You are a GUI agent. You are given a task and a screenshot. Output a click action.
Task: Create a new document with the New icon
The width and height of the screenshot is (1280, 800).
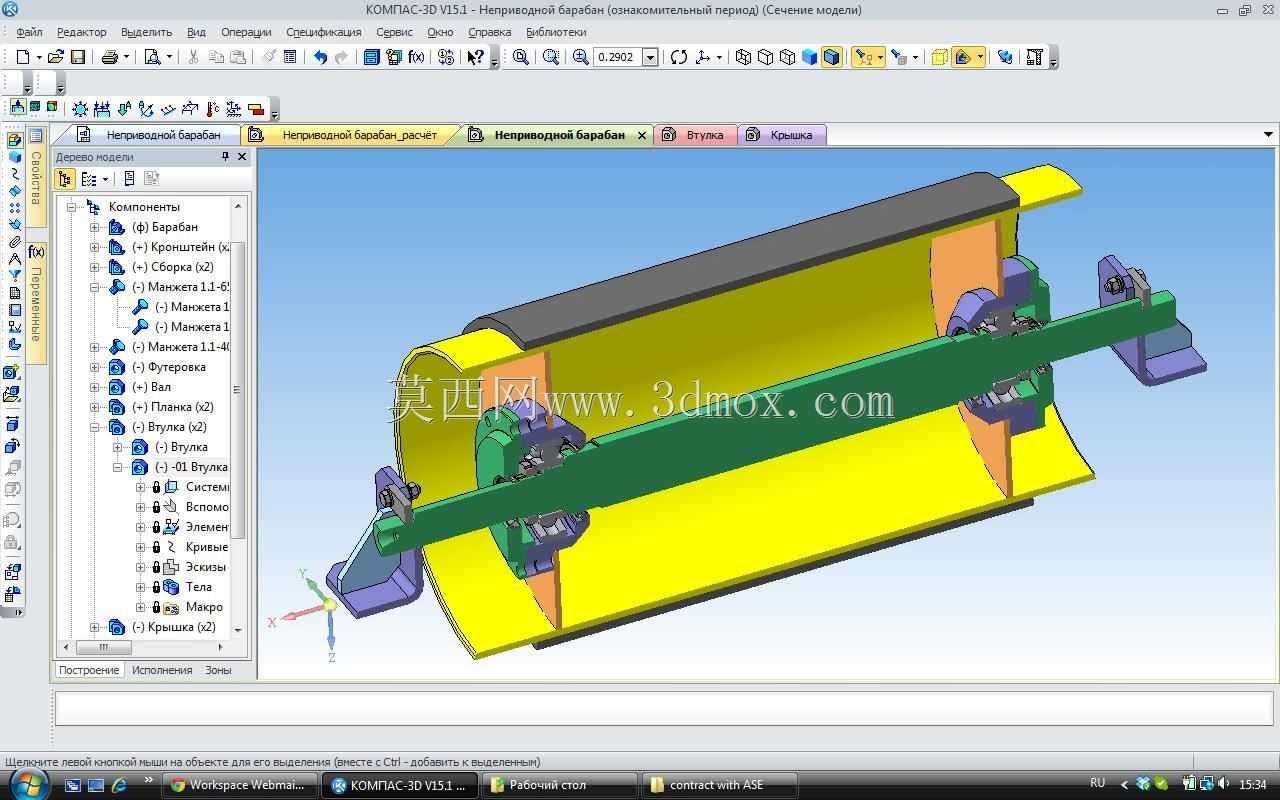click(x=23, y=57)
